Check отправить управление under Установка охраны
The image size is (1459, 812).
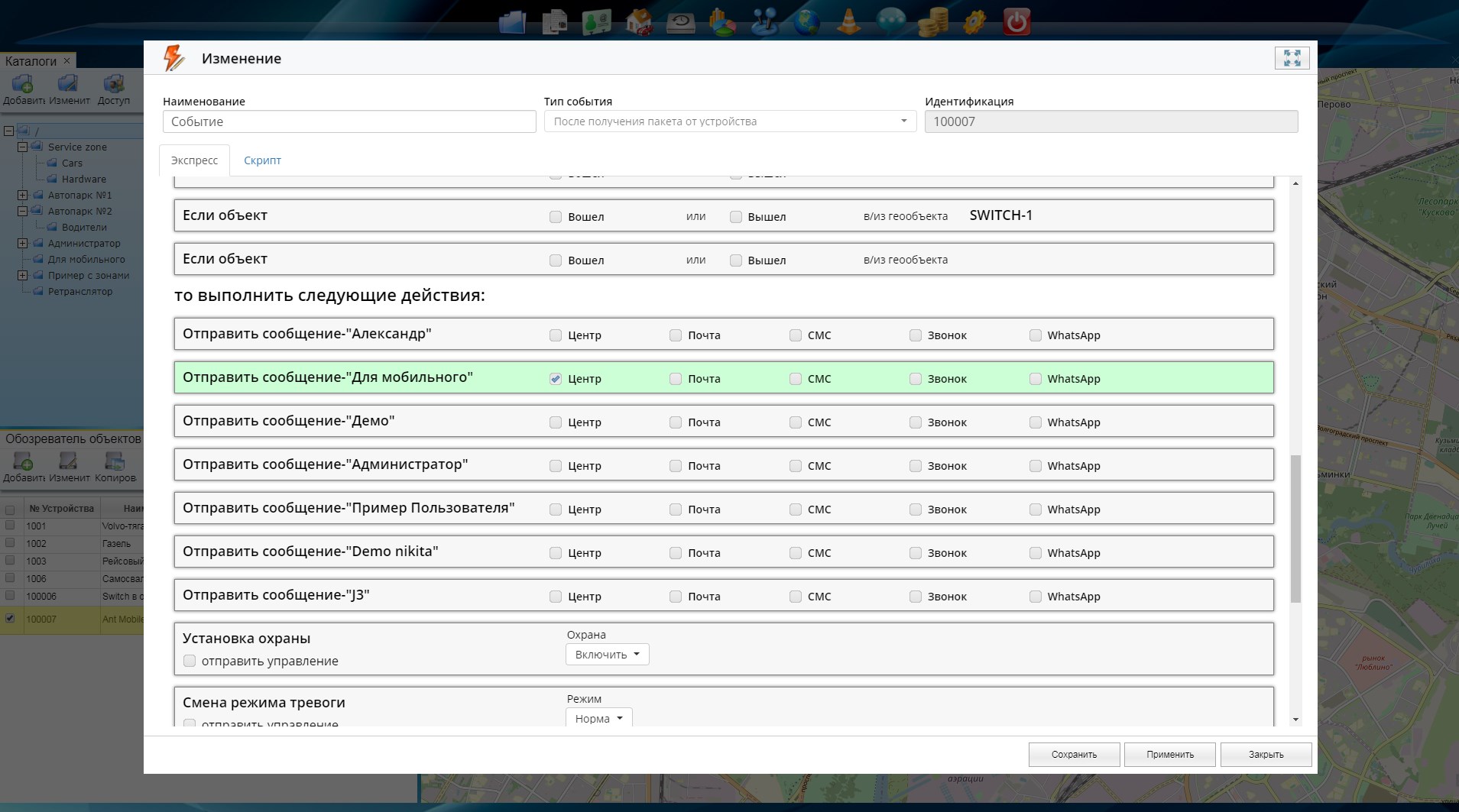[x=190, y=661]
